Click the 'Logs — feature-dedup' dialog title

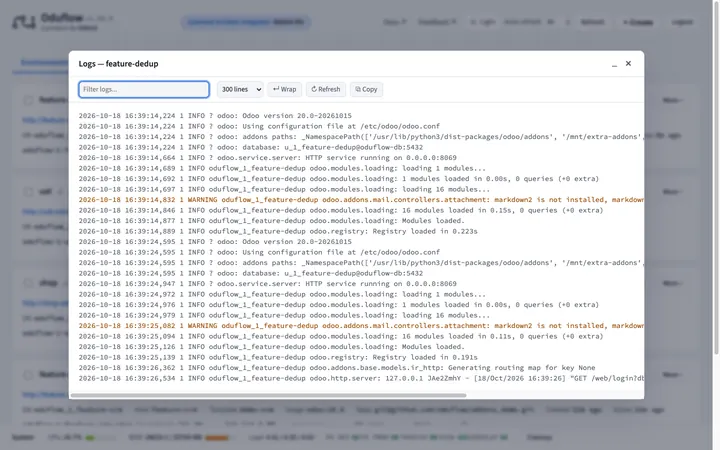click(x=118, y=64)
